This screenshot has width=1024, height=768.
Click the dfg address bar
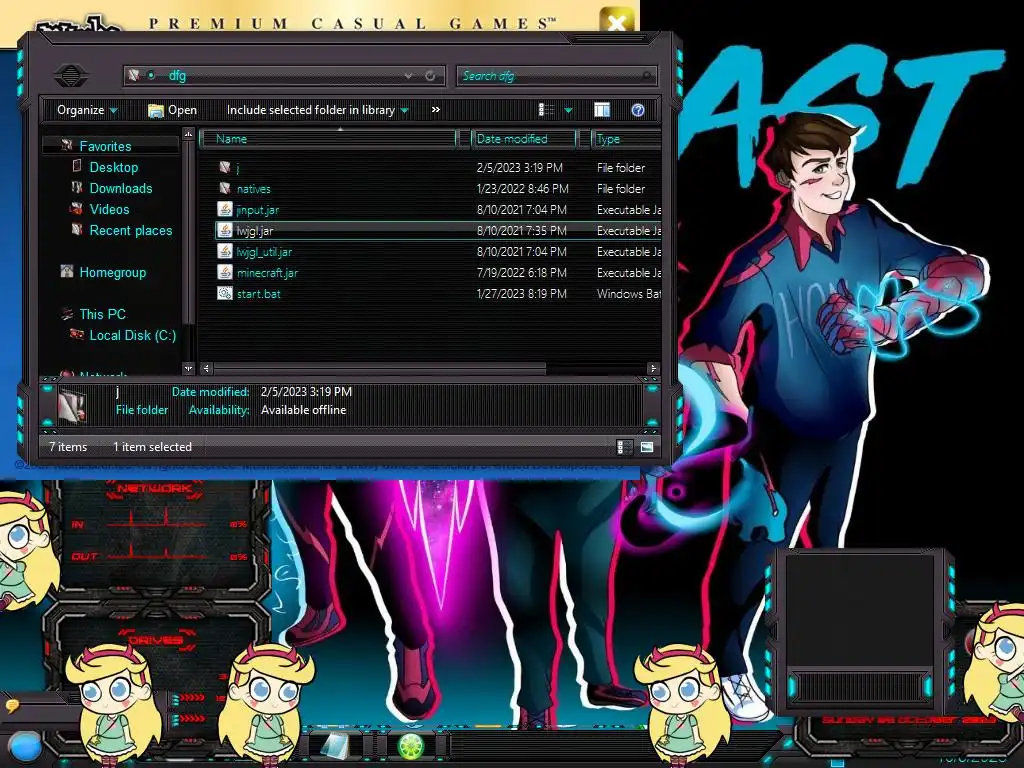pos(284,76)
